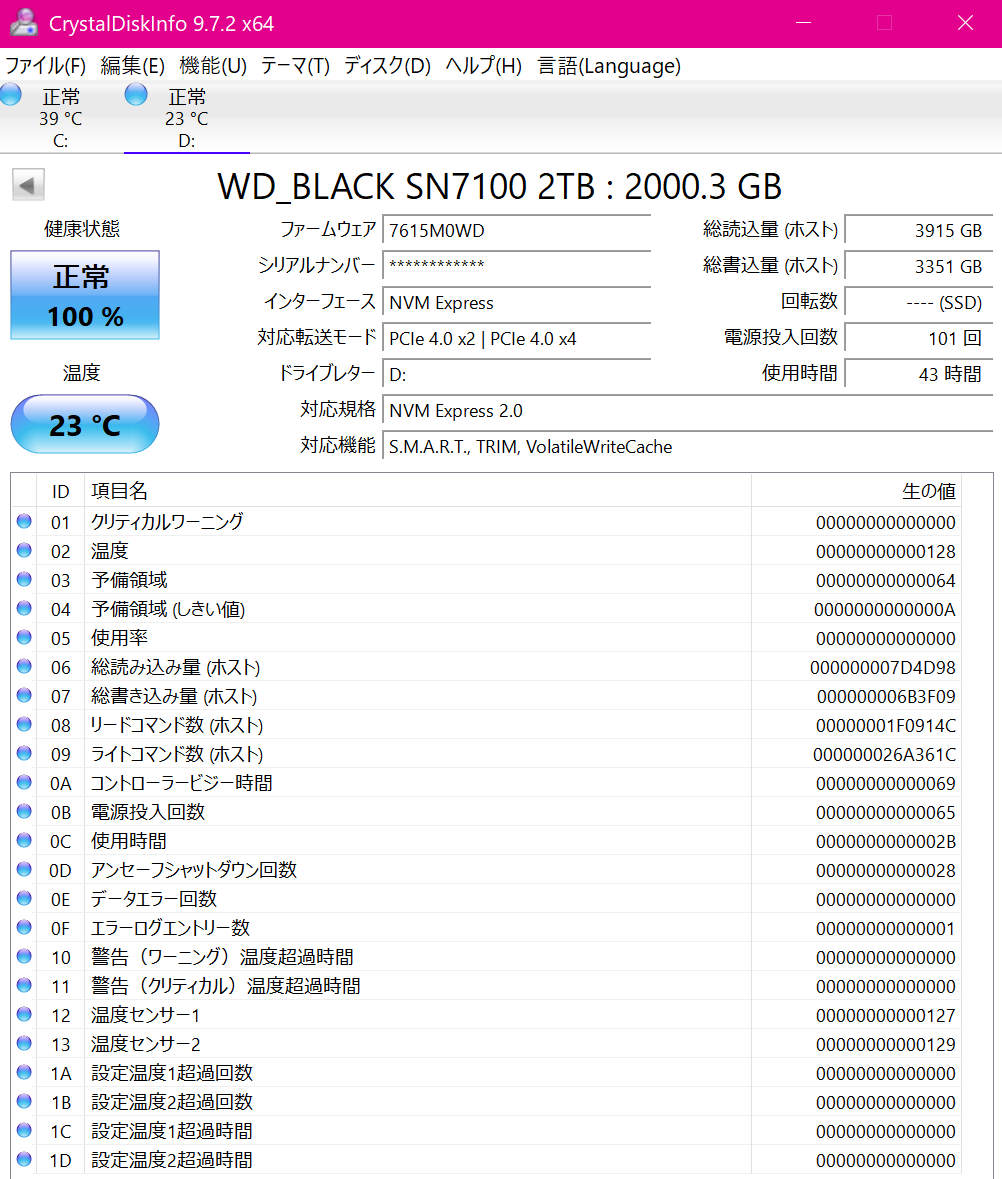This screenshot has height=1179, width=1002.
Task: Click raw value 000000007D4D98
Action: [882, 668]
